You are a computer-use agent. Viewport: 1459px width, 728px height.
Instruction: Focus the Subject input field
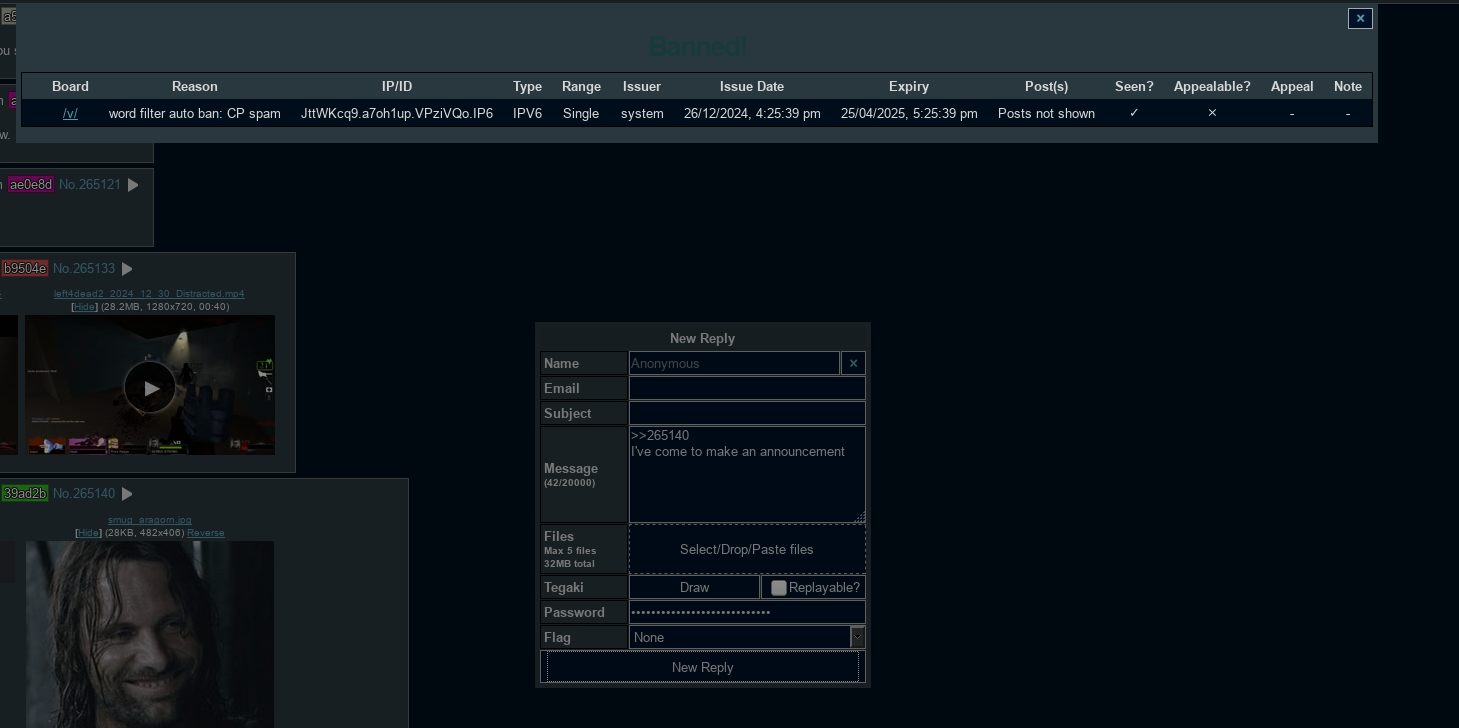coord(747,413)
